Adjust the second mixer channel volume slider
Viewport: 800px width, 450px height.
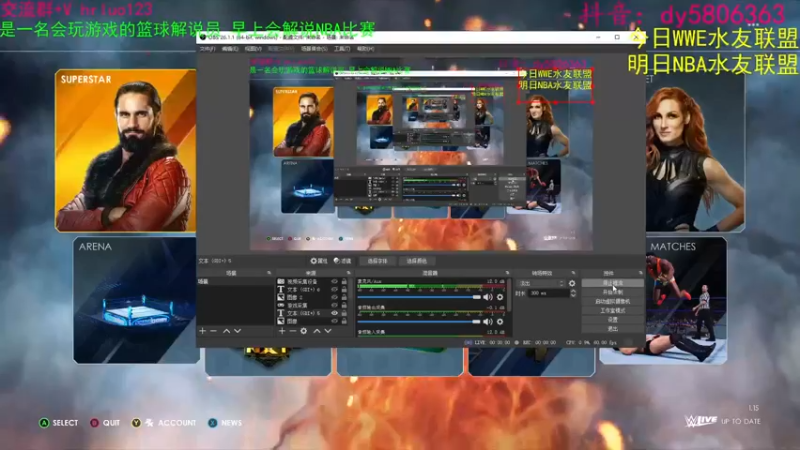(x=419, y=321)
